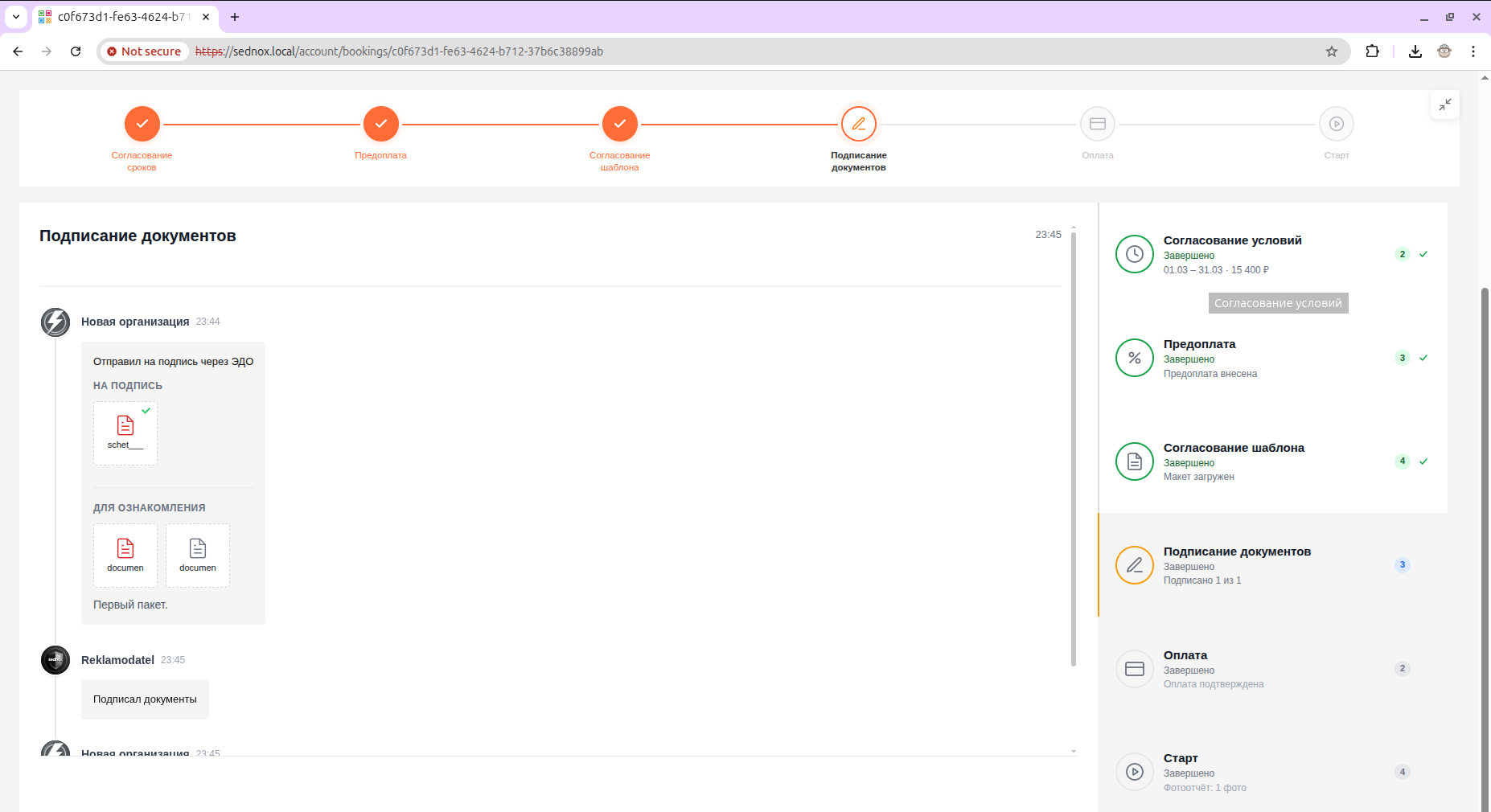Image resolution: width=1491 pixels, height=812 pixels.
Task: Click the Подписал документы message
Action: click(x=145, y=699)
